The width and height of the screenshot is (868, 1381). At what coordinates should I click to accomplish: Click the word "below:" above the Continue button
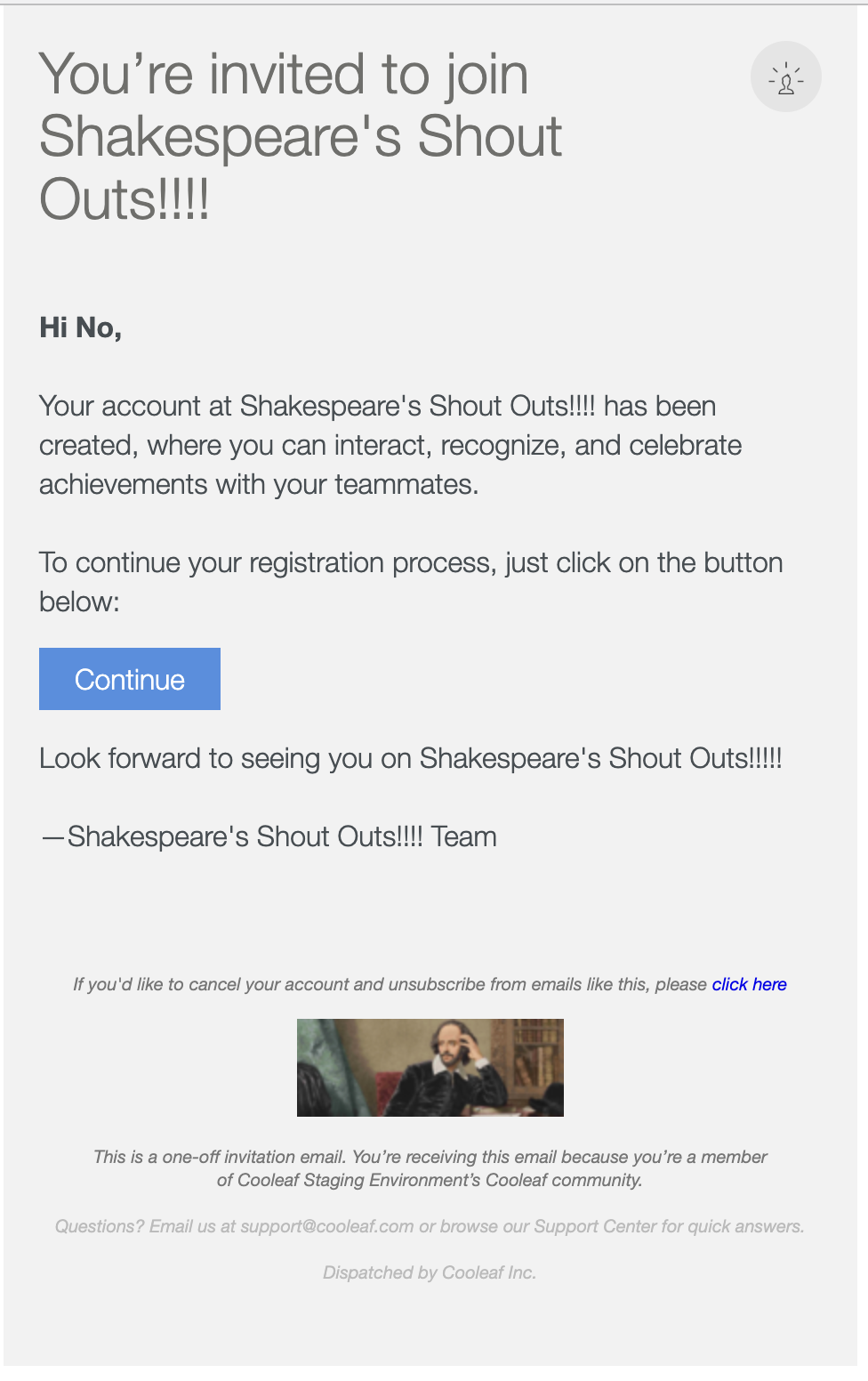click(x=79, y=602)
